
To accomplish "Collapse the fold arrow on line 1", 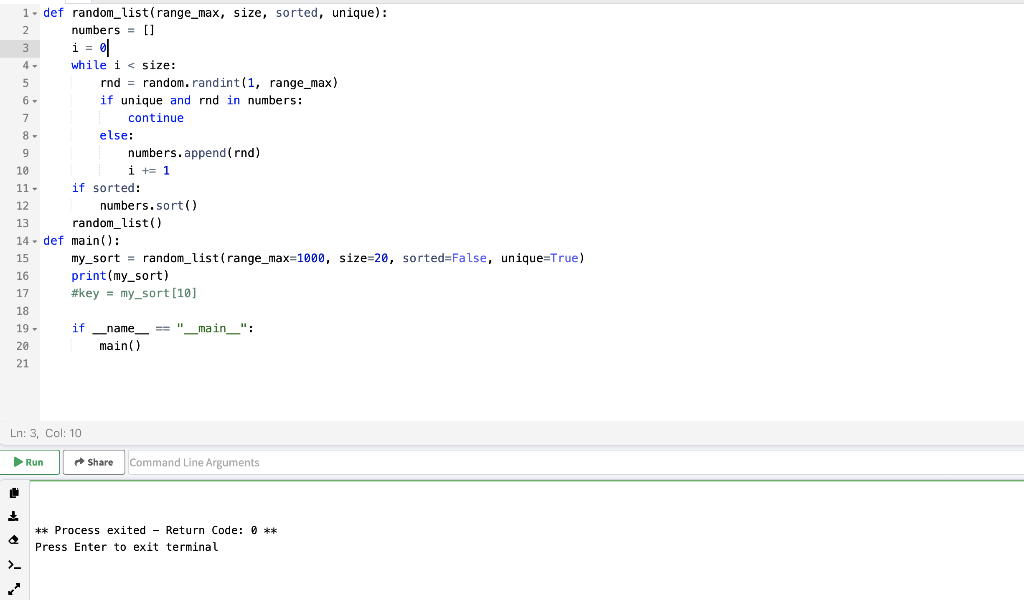I will click(35, 13).
